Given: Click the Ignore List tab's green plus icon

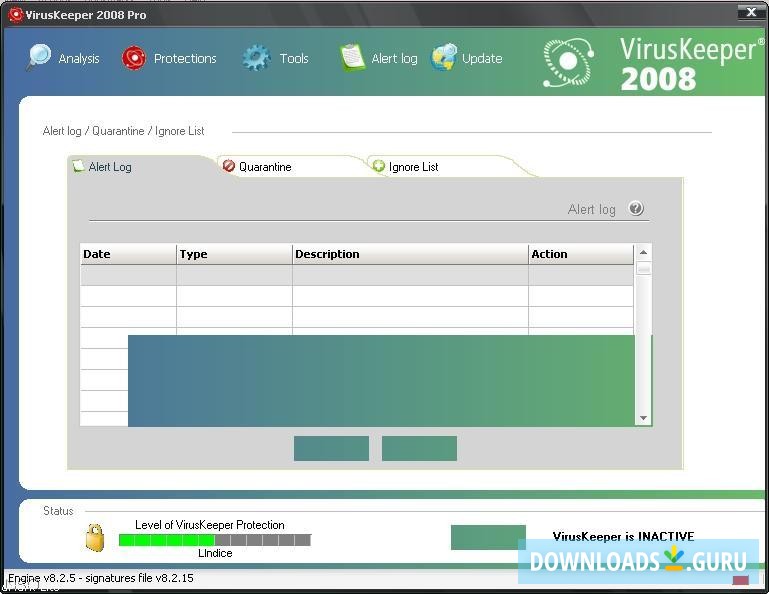Looking at the screenshot, I should (379, 166).
